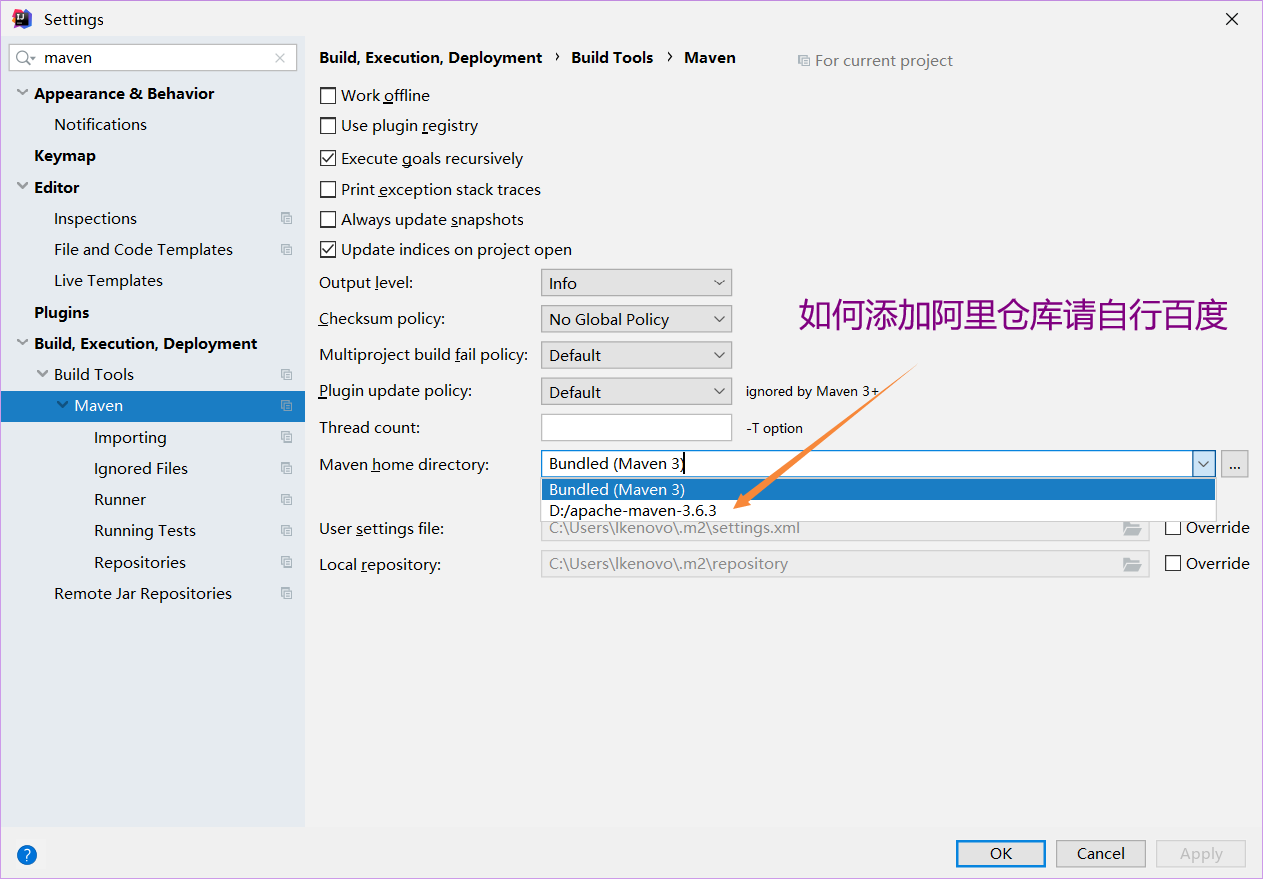The image size is (1263, 879).
Task: Open Live Templates settings
Action: point(108,280)
